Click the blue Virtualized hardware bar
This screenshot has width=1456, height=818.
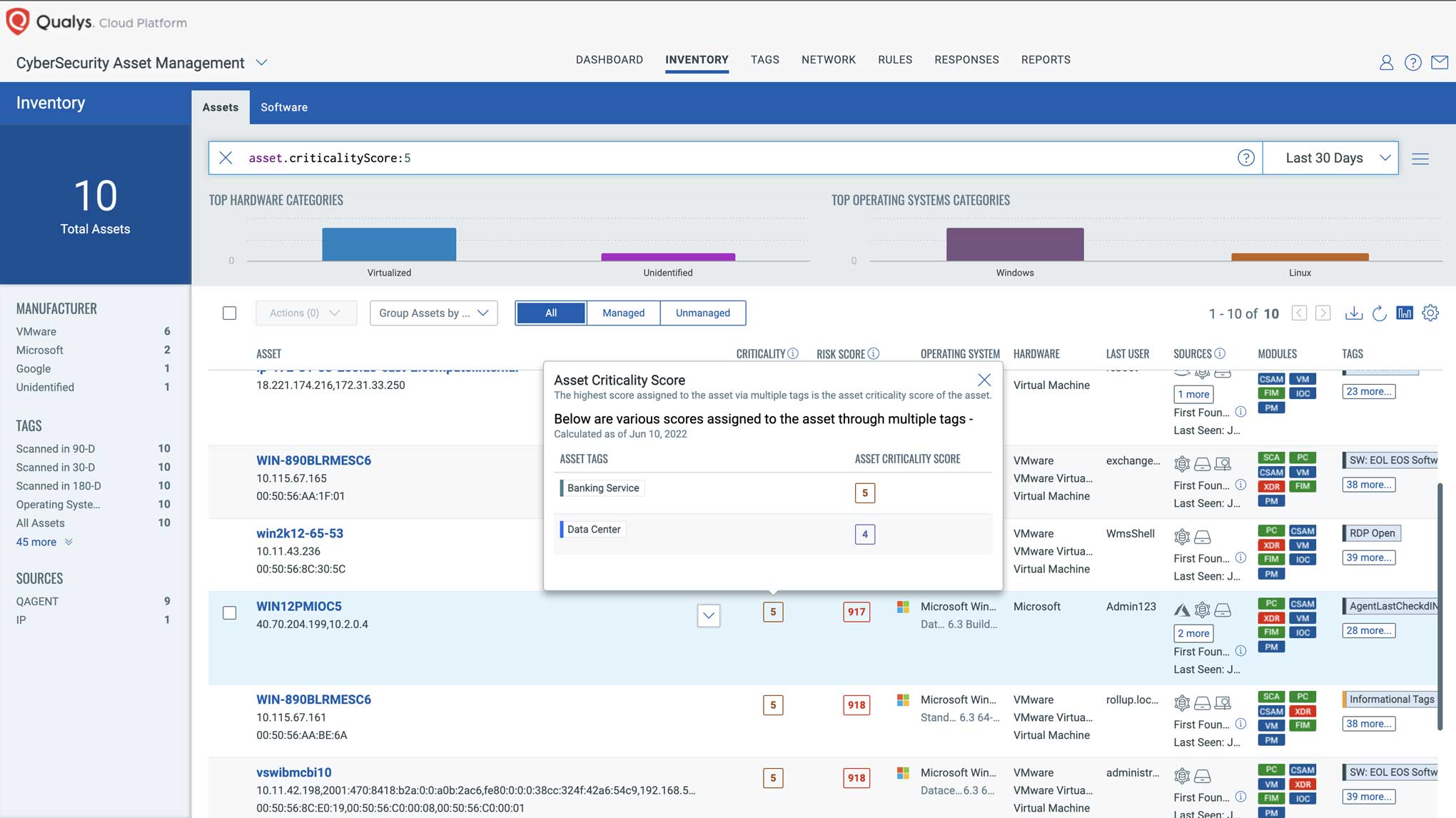pos(389,244)
